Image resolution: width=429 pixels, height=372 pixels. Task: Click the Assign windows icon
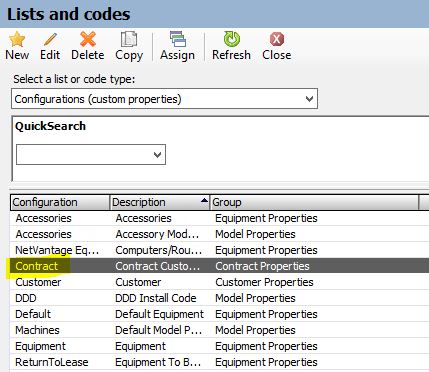point(177,39)
